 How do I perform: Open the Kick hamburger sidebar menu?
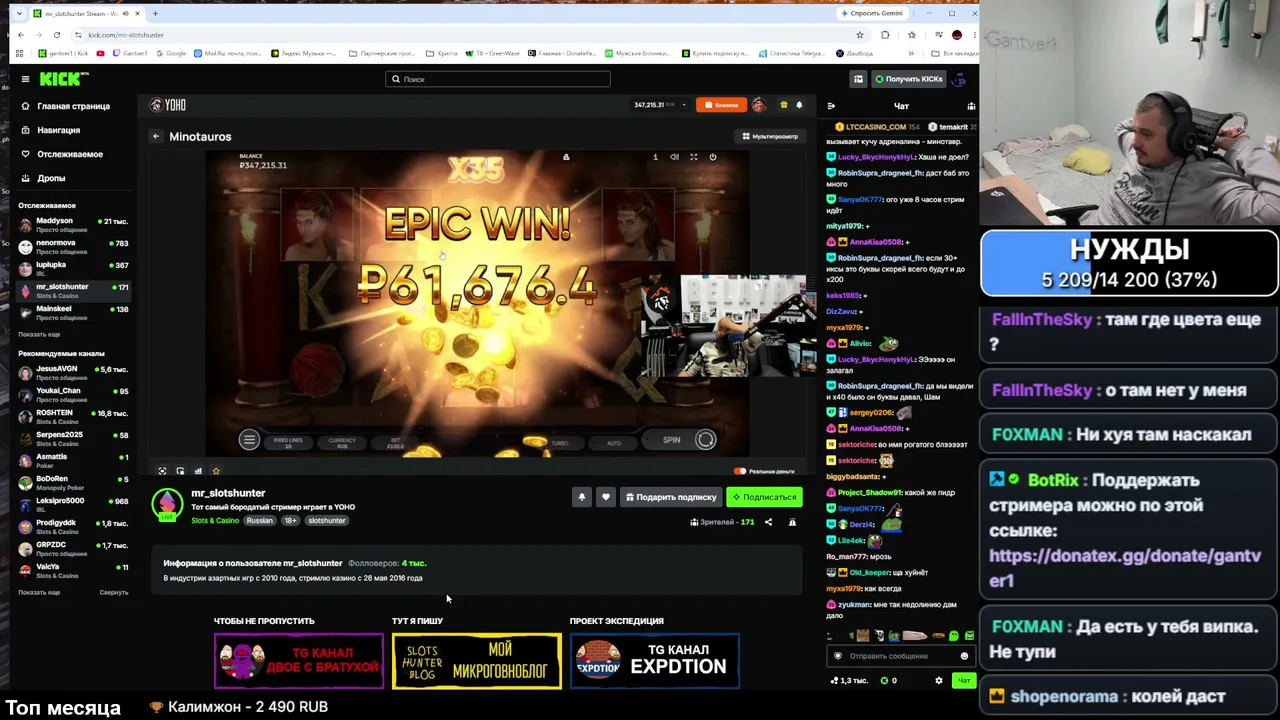pyautogui.click(x=25, y=79)
